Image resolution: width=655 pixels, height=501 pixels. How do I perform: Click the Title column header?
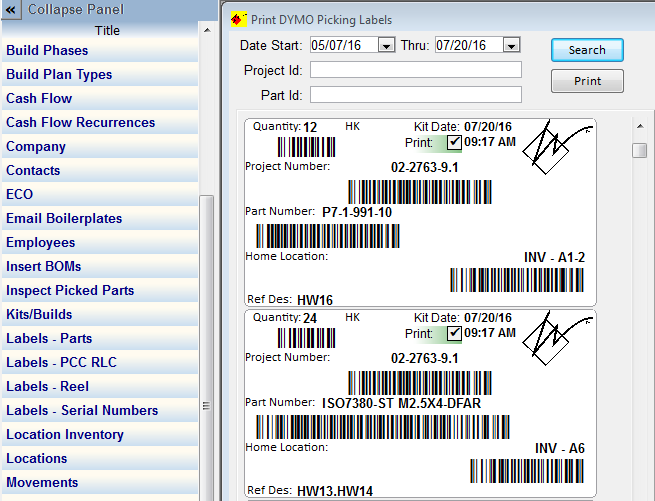pyautogui.click(x=107, y=31)
